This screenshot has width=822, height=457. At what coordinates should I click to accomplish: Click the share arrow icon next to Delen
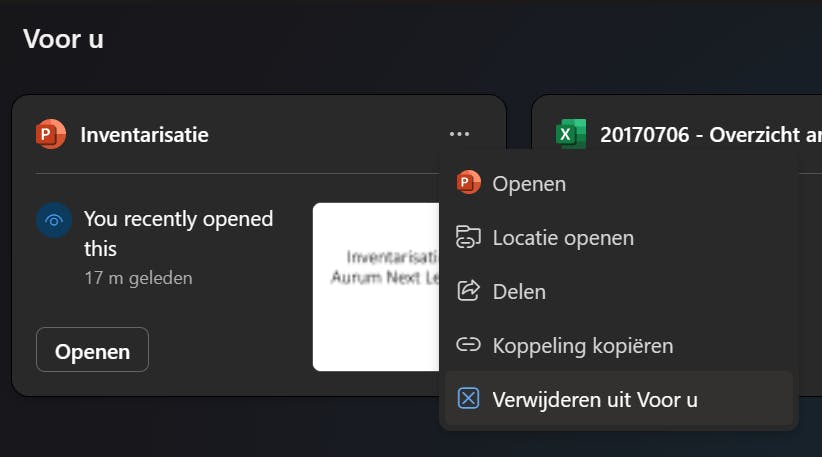pyautogui.click(x=468, y=291)
